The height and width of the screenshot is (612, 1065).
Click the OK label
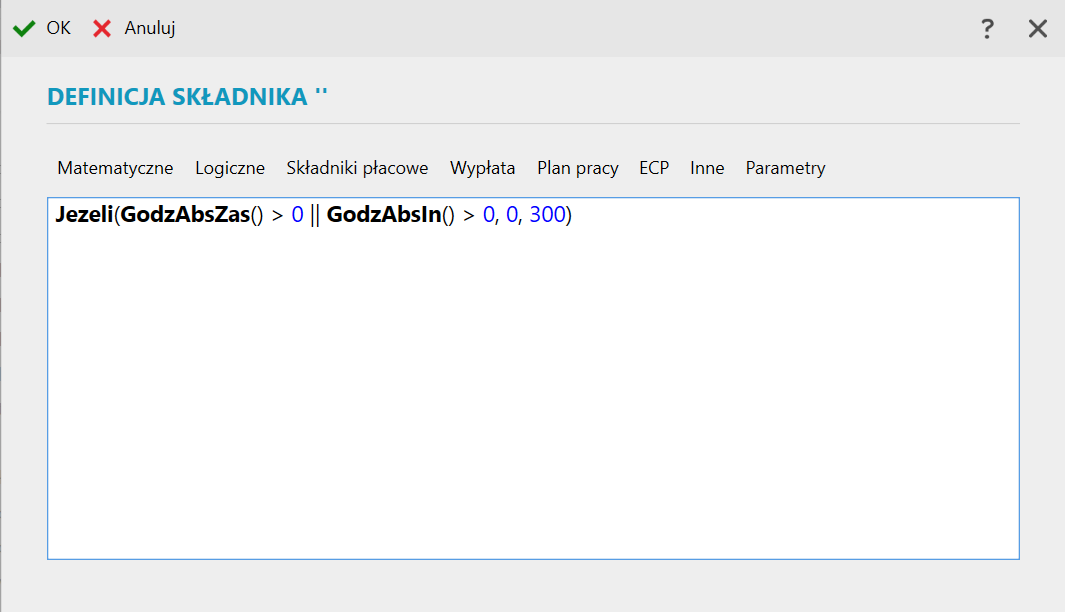click(58, 28)
